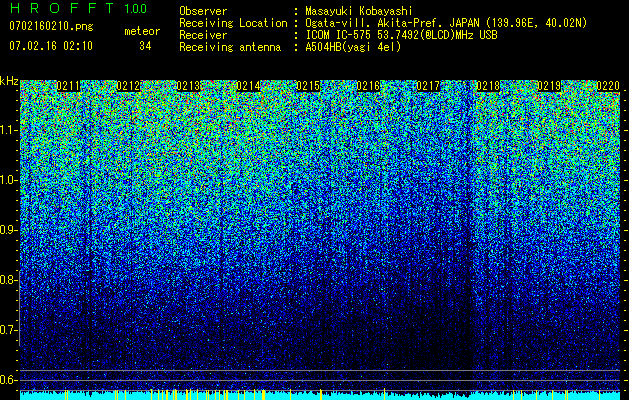Viewport: 629px width, 400px height.
Task: Click the cyan signal level bar at bottom
Action: (x=320, y=396)
